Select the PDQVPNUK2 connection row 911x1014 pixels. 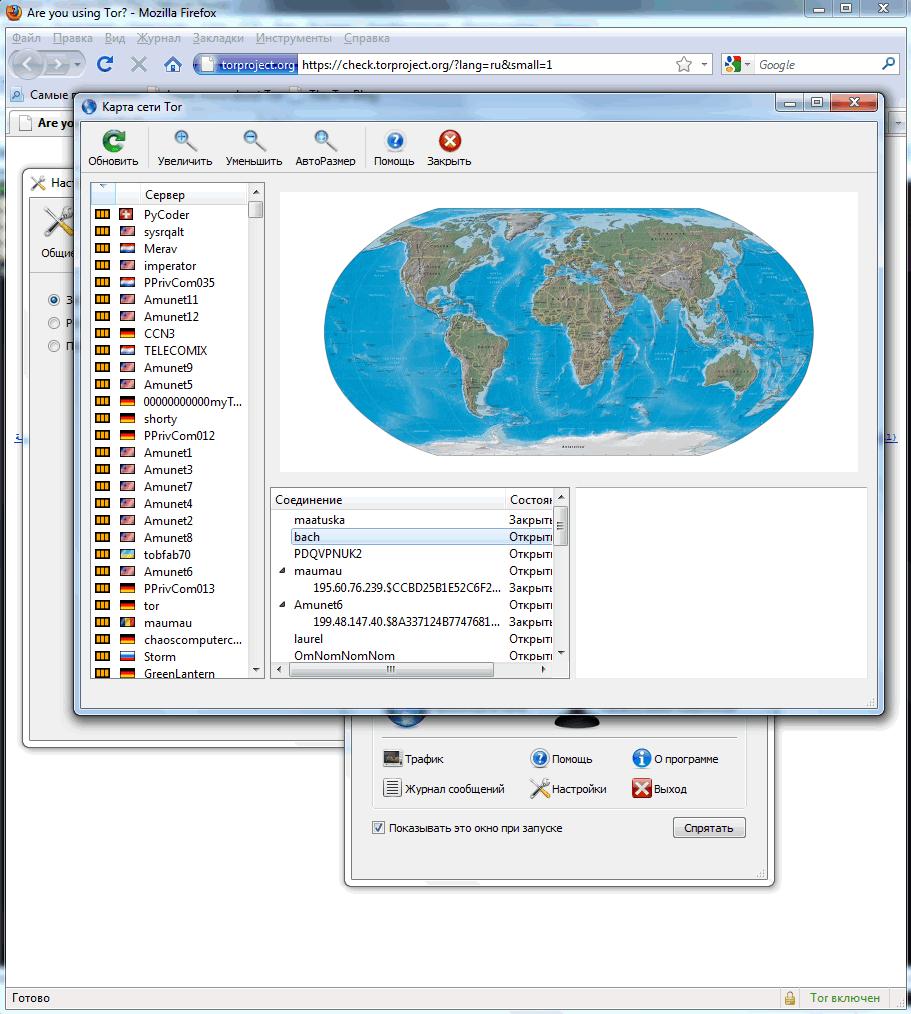coord(413,554)
